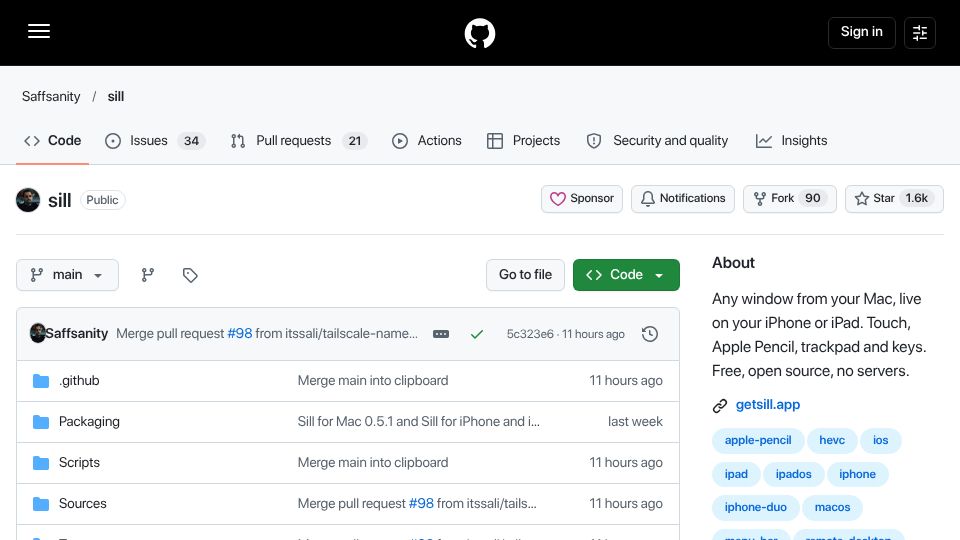Fork the sill repository

790,199
